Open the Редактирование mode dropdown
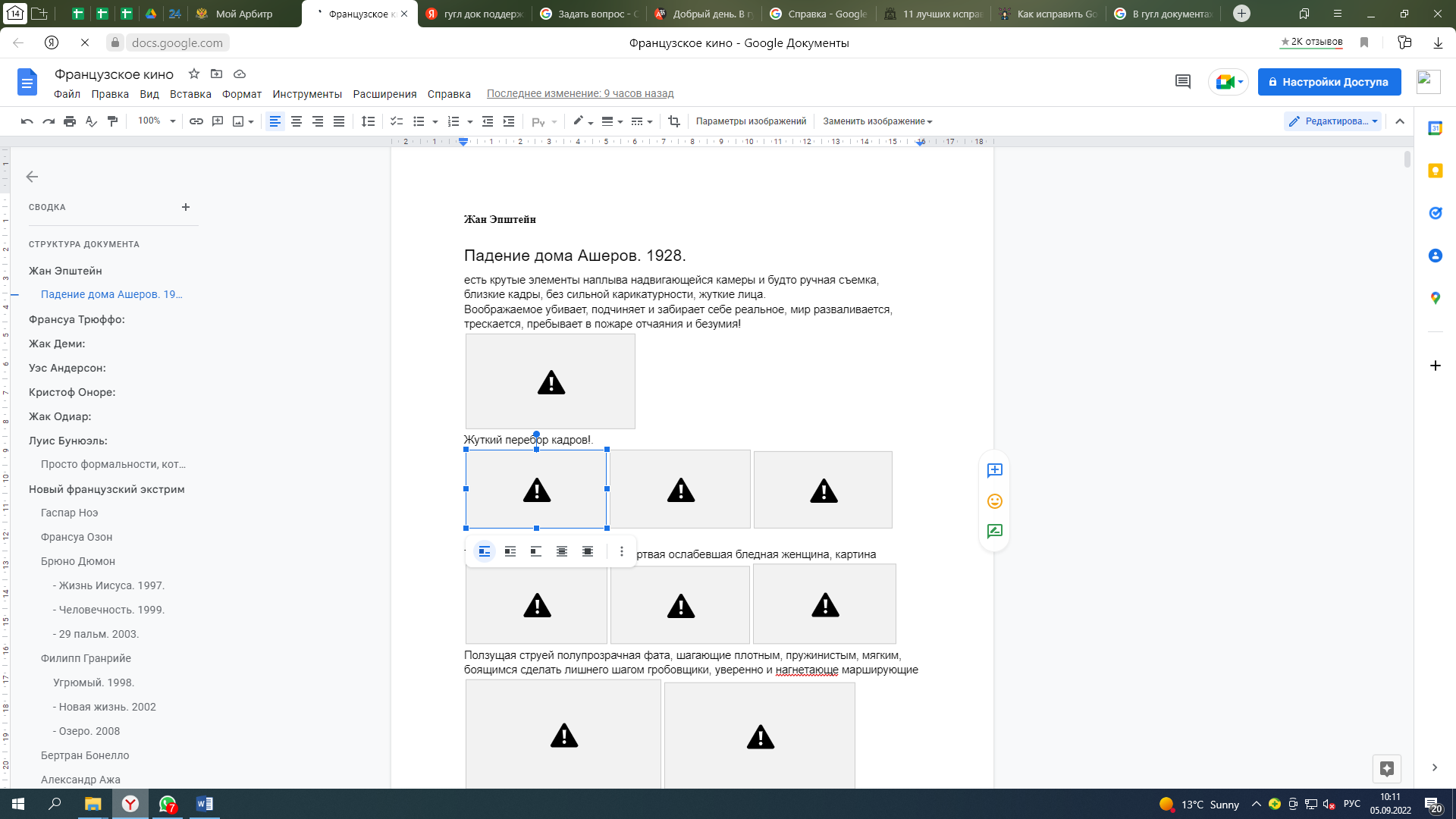This screenshot has height=819, width=1456. pos(1334,121)
